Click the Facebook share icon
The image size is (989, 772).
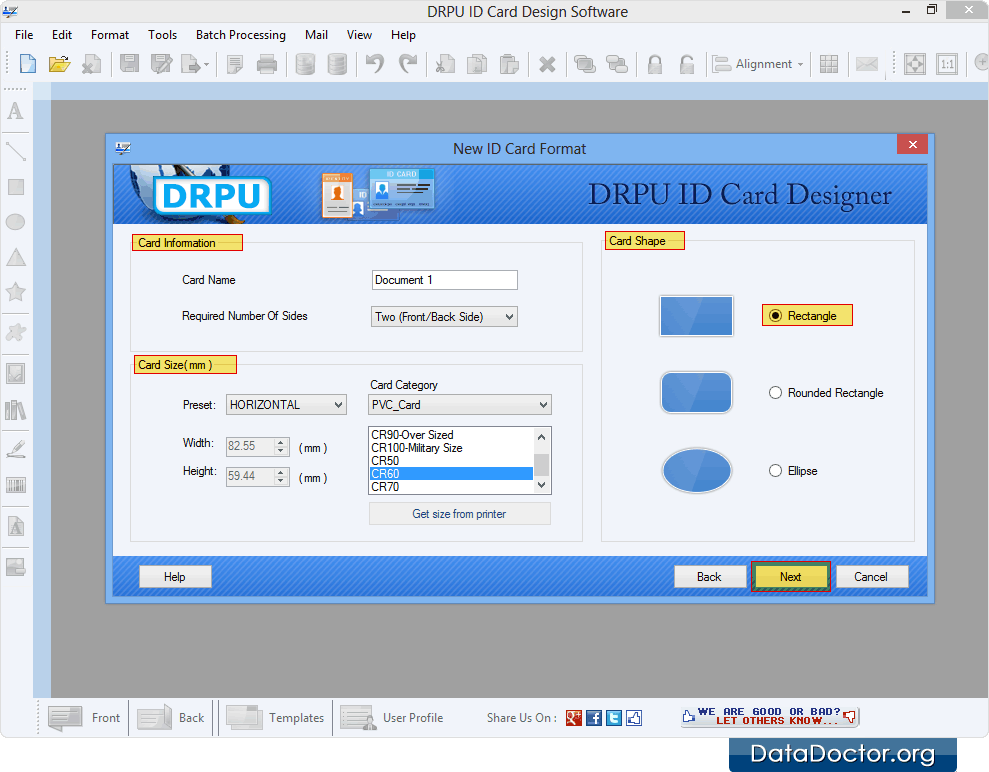[594, 718]
